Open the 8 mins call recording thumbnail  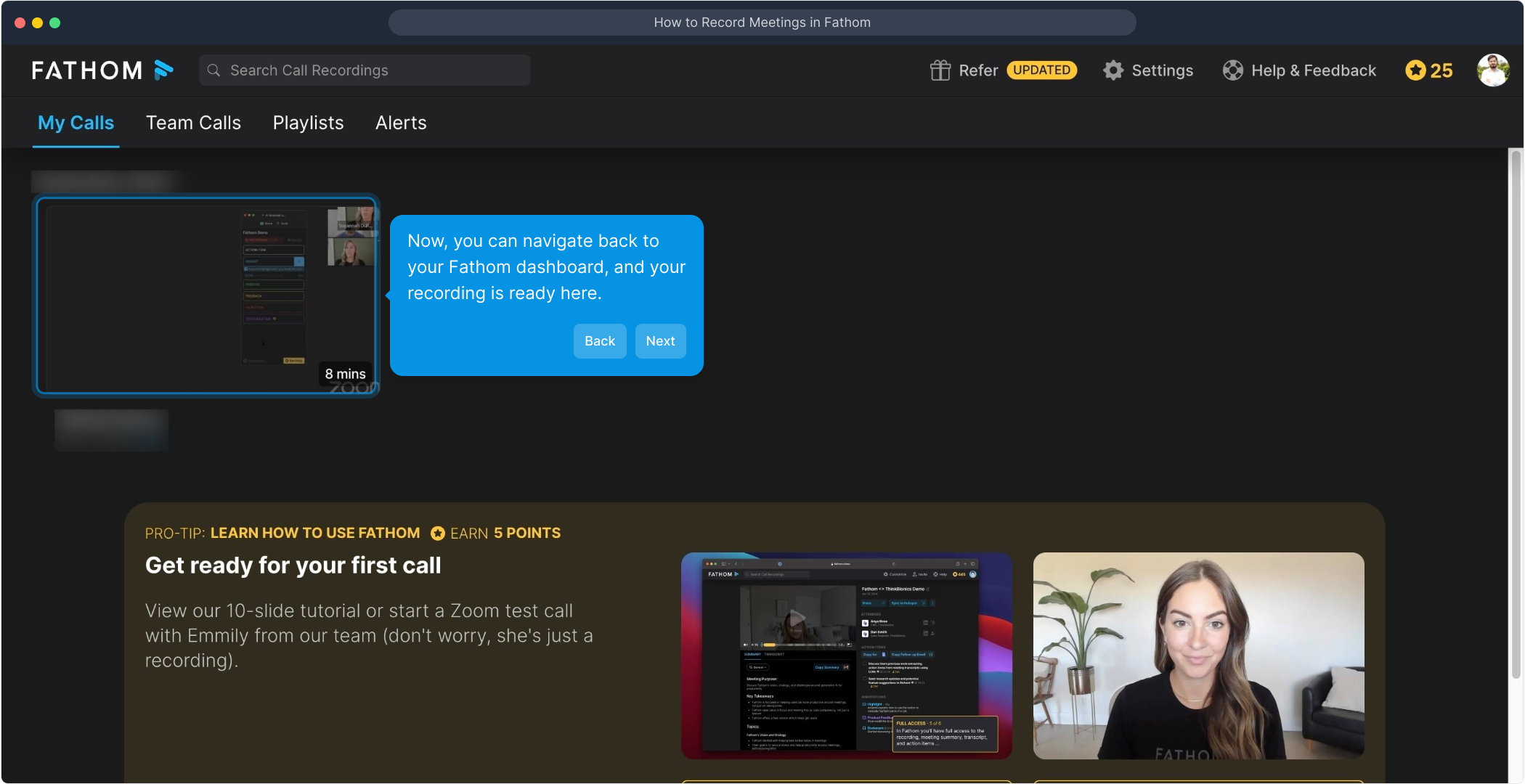(x=207, y=295)
